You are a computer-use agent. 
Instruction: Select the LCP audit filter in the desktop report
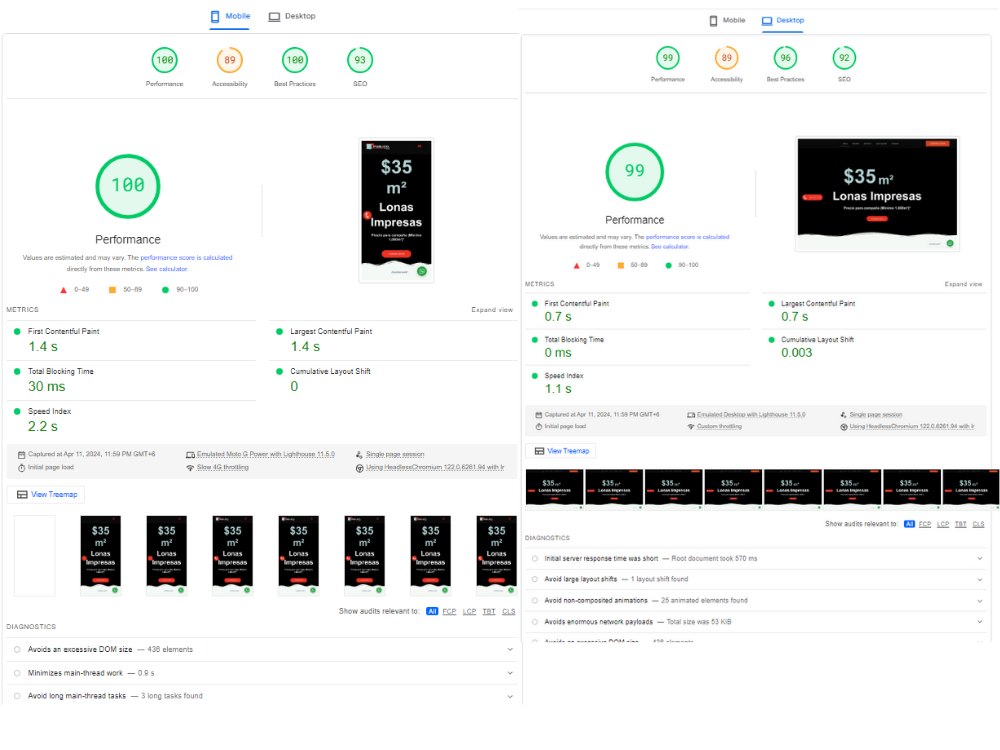click(943, 524)
